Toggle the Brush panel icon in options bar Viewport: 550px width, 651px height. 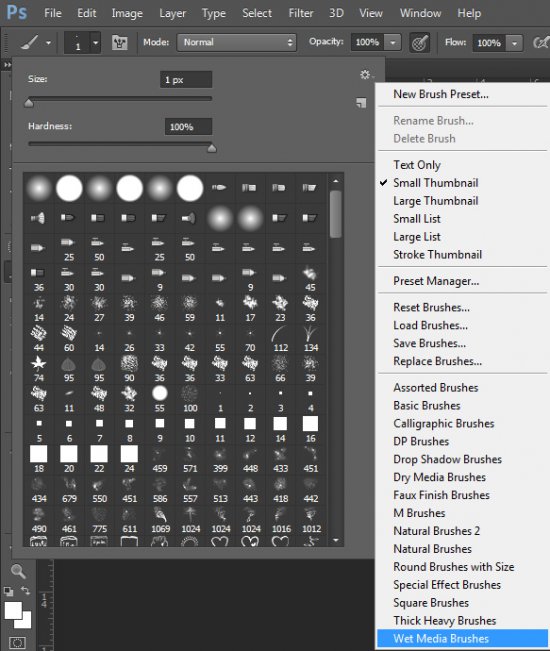[x=120, y=42]
